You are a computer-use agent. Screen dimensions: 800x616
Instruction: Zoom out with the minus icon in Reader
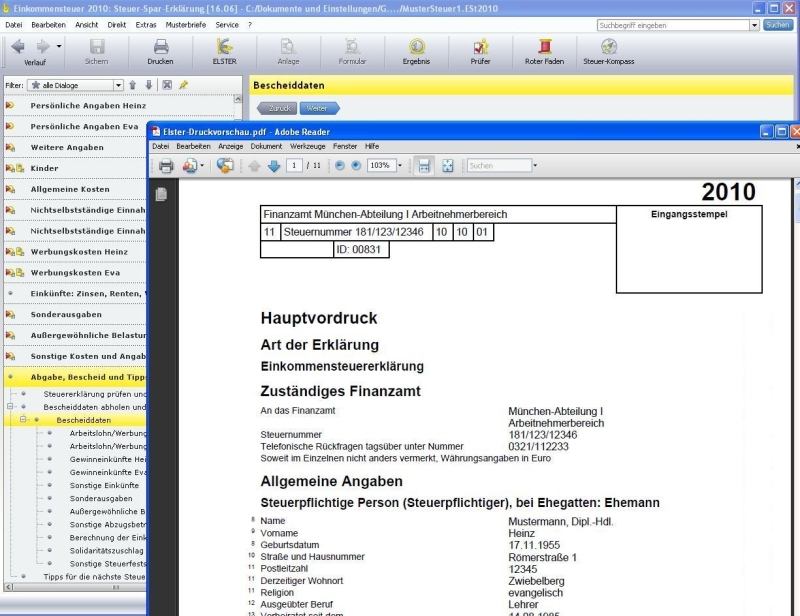340,165
